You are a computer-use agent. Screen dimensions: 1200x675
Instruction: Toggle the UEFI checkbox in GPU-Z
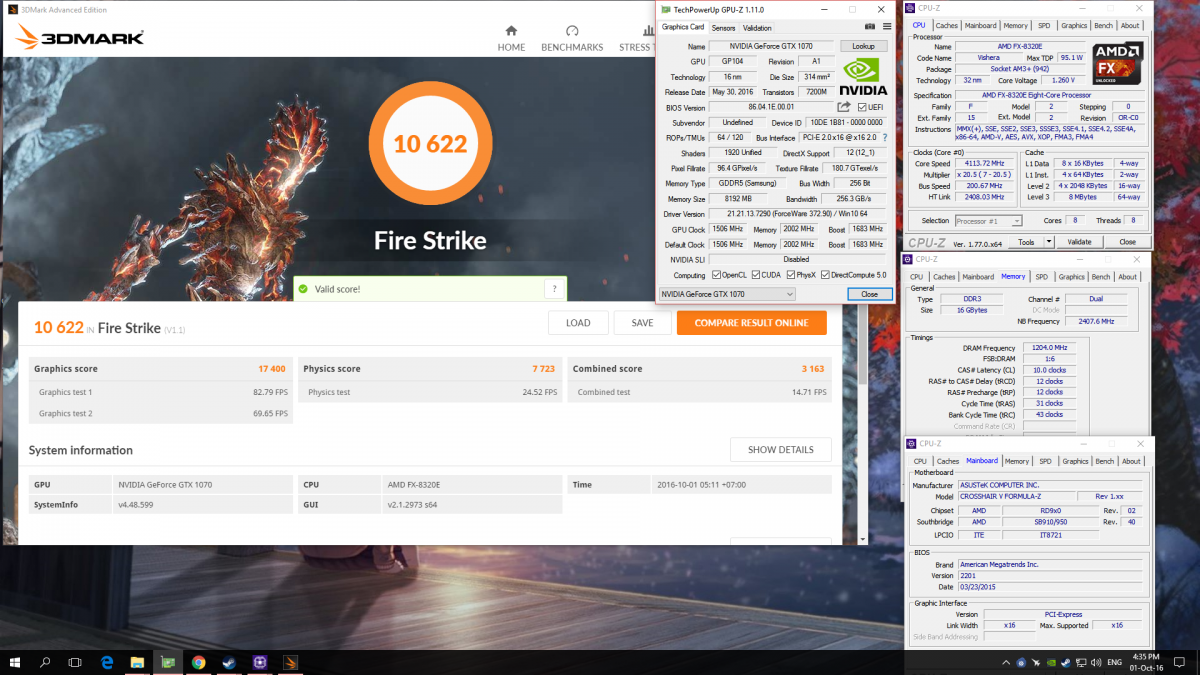pos(861,107)
